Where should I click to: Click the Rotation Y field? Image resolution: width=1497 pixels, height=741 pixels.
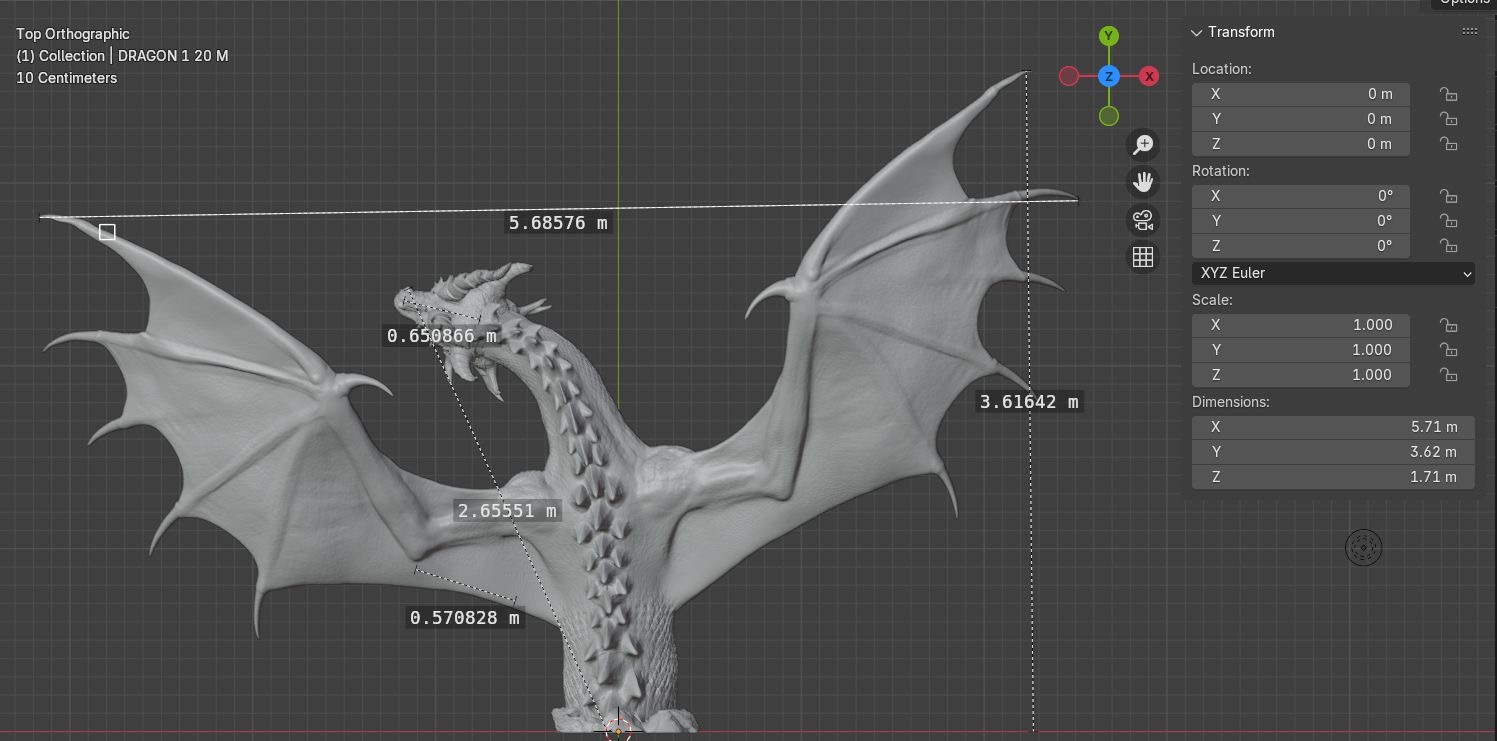tap(1301, 221)
